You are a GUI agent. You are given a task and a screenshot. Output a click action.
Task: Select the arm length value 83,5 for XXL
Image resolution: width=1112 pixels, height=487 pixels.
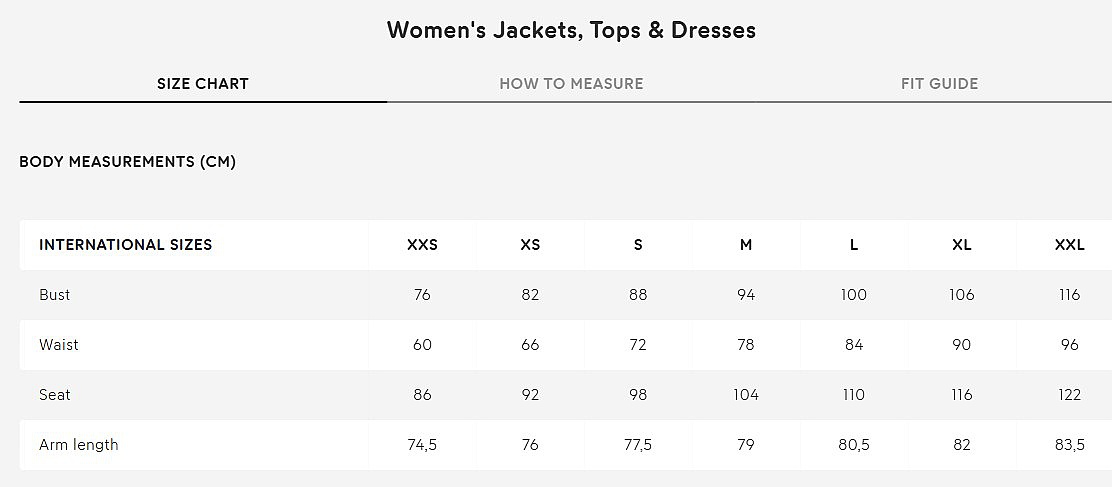[x=1069, y=445]
